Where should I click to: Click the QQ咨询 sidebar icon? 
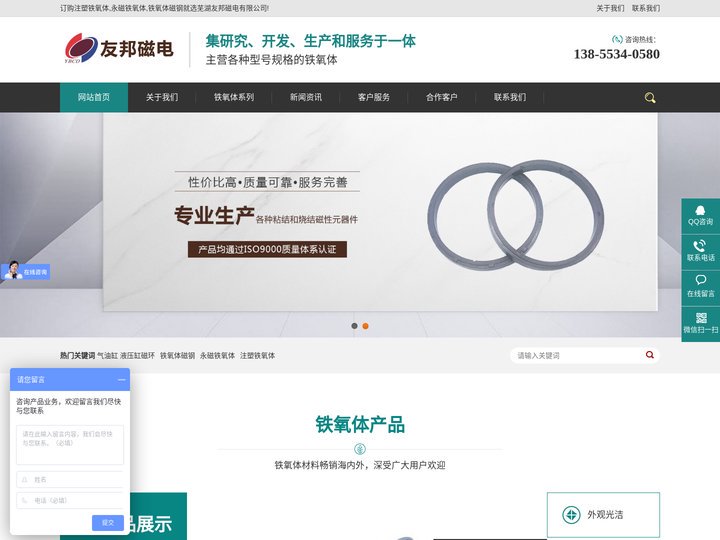700,216
